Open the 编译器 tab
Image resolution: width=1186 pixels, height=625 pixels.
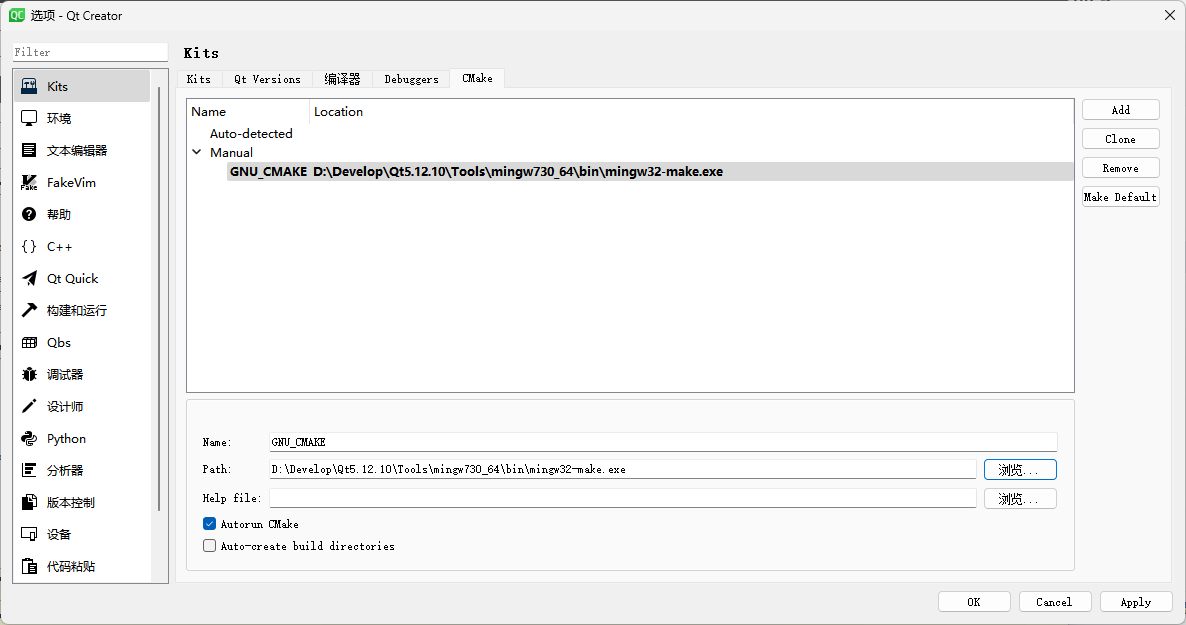coord(342,79)
